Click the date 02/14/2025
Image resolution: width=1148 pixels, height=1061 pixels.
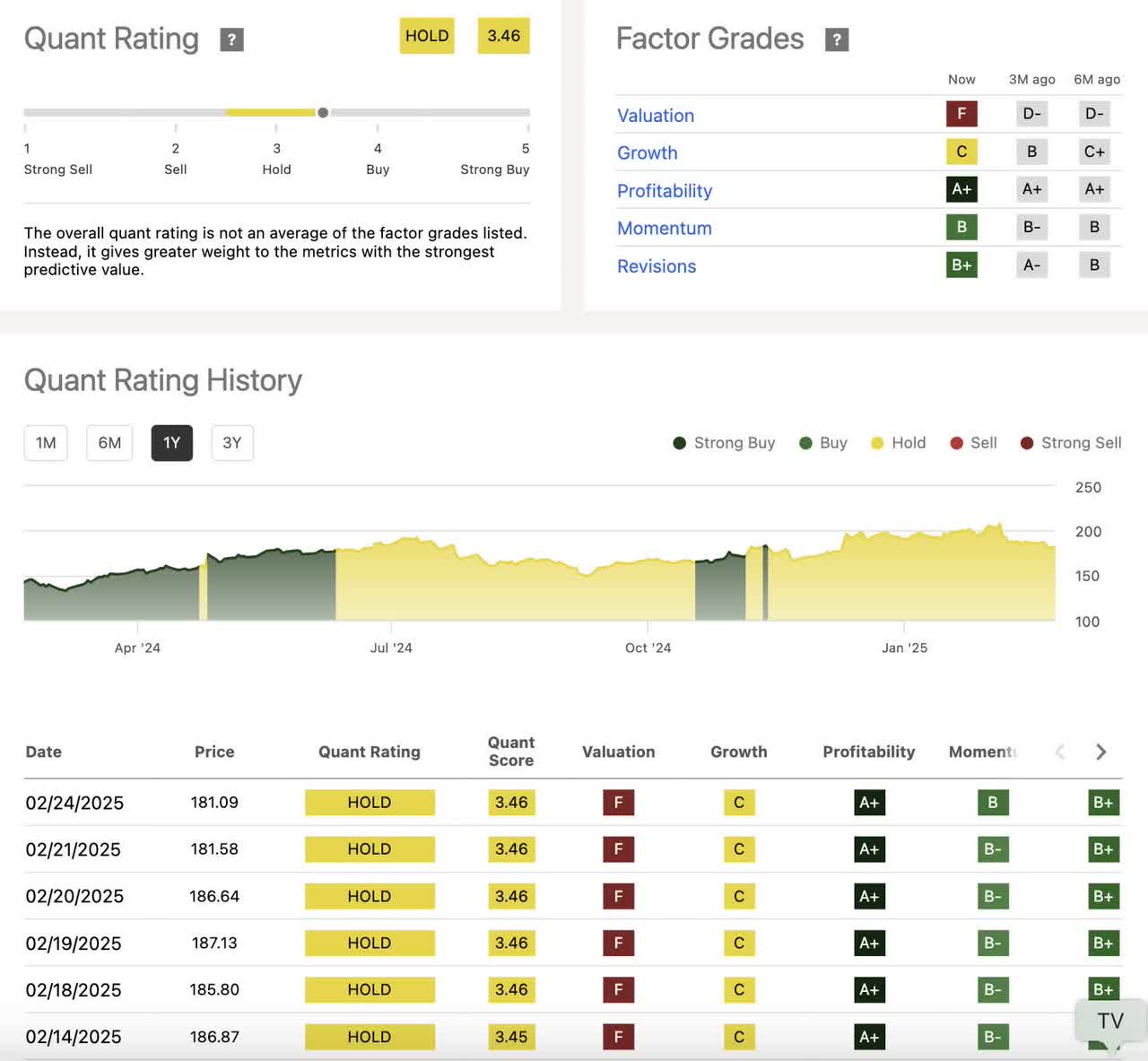(x=74, y=1037)
